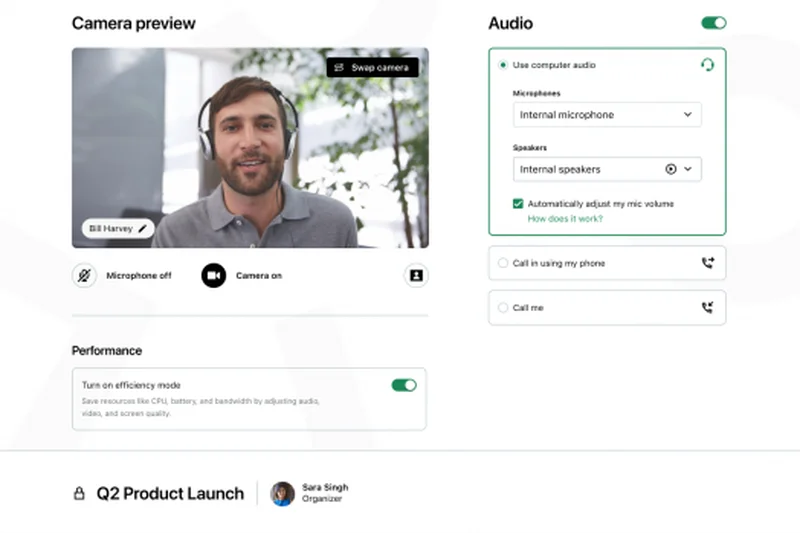Disable efficiency mode toggle
Image resolution: width=800 pixels, height=533 pixels.
pos(404,385)
